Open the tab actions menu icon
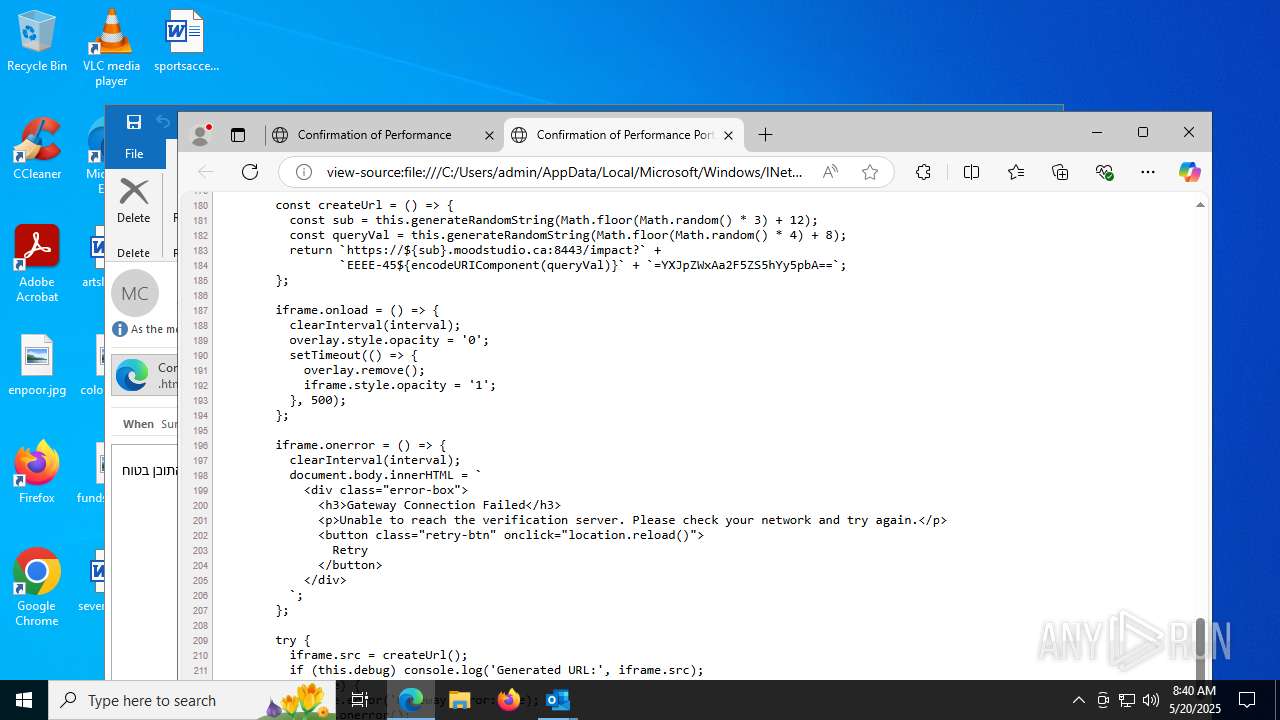 coord(238,135)
